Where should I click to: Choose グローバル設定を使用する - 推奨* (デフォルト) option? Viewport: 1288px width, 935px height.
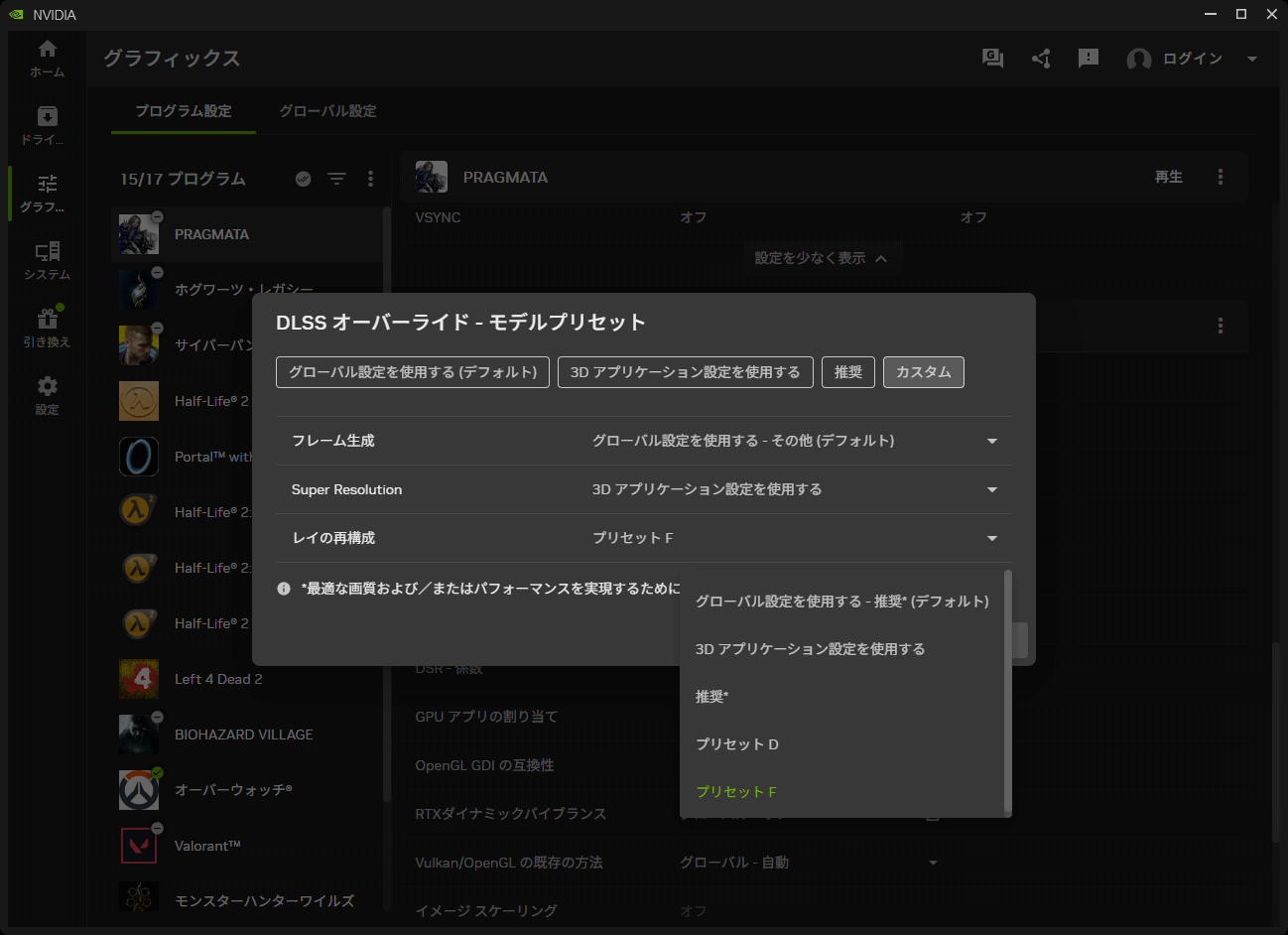(x=842, y=601)
